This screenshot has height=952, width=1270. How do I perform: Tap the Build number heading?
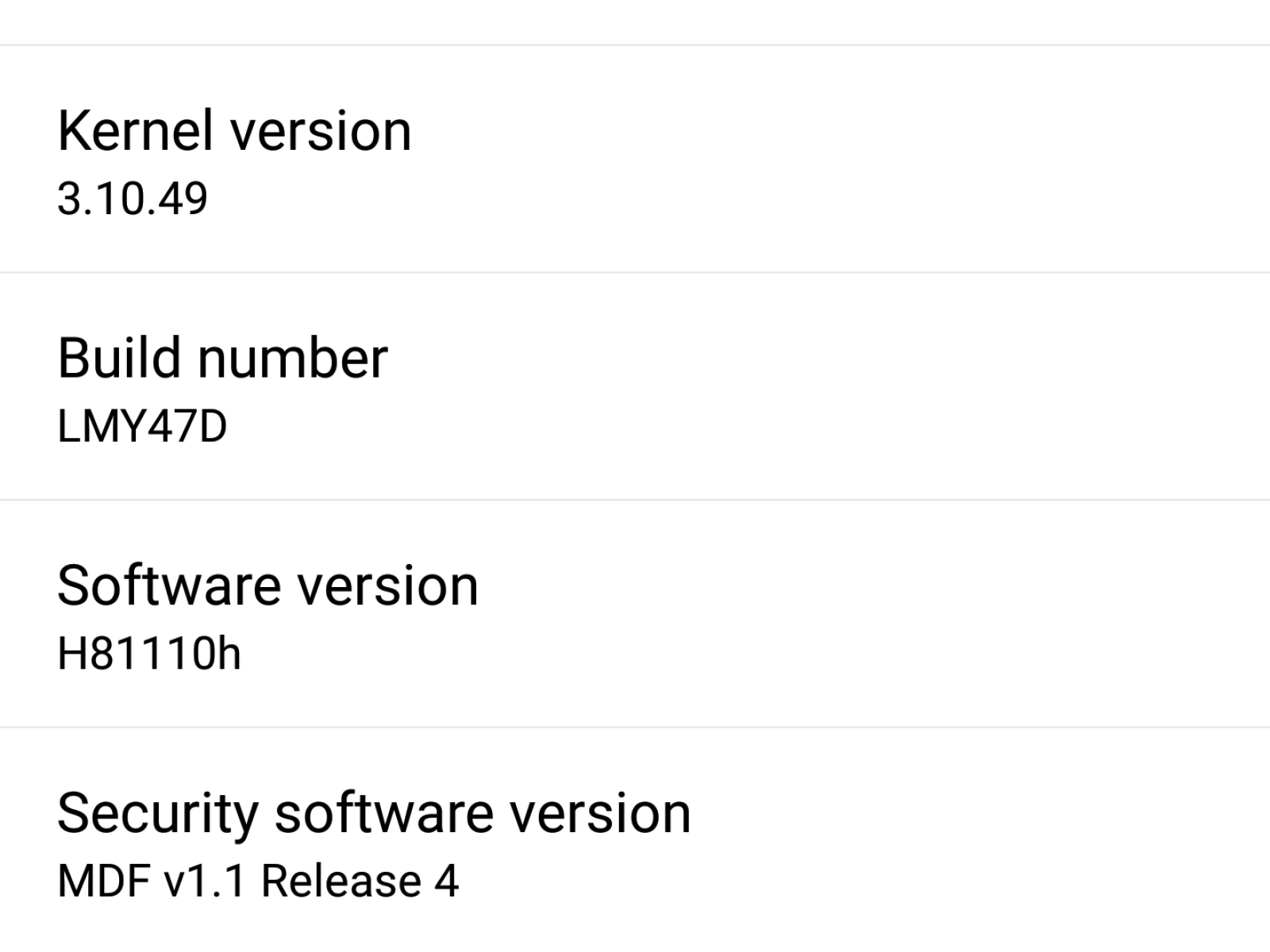coord(223,359)
